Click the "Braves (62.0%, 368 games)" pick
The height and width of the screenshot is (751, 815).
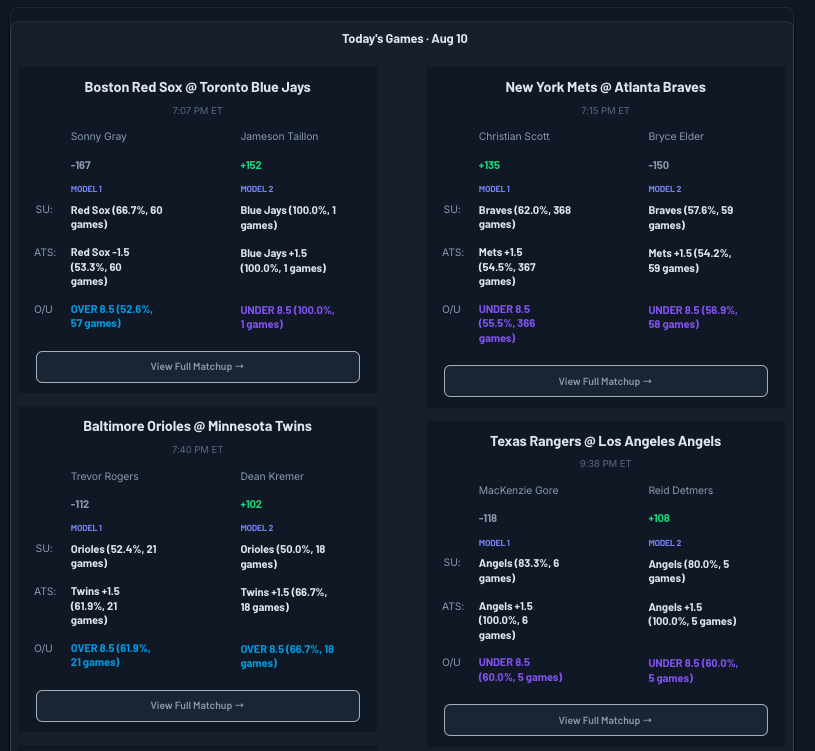click(x=524, y=217)
